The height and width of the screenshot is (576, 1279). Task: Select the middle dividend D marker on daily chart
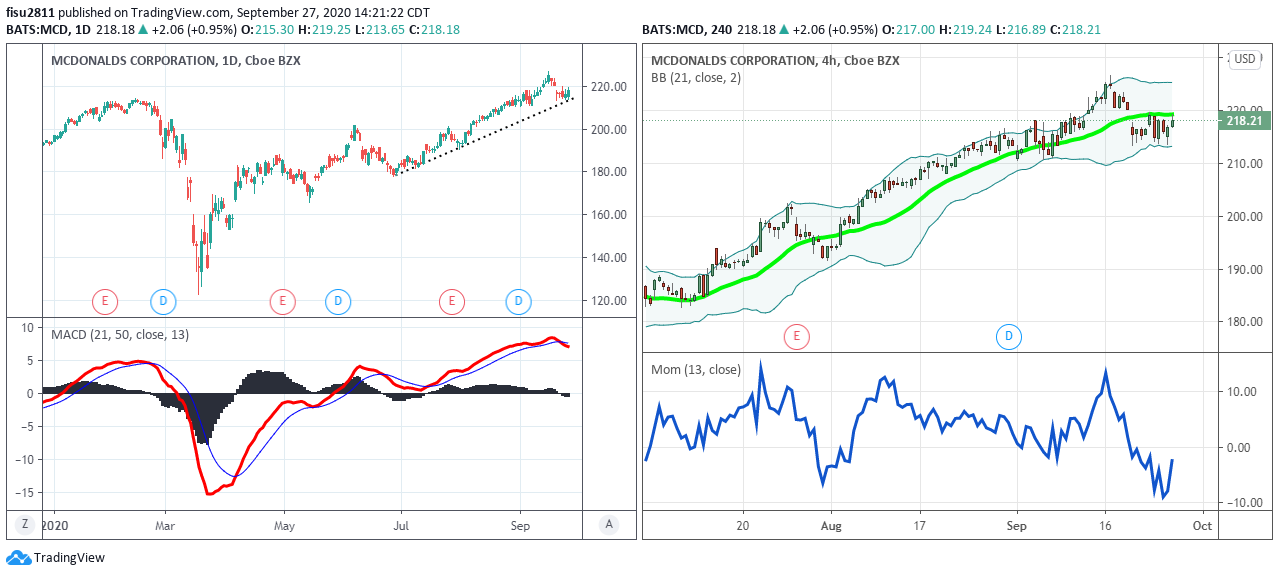(338, 300)
